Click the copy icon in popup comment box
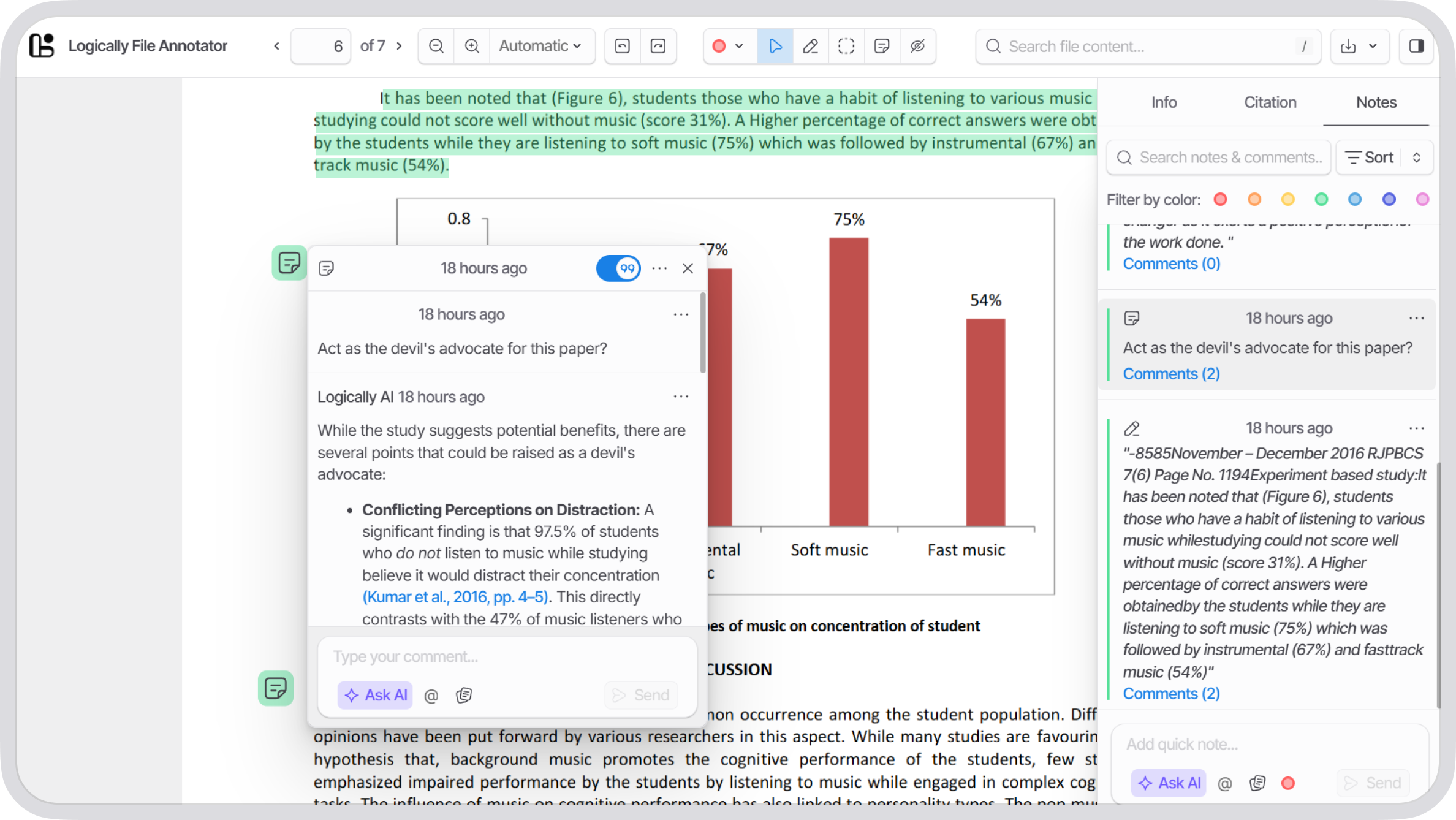 coord(464,696)
